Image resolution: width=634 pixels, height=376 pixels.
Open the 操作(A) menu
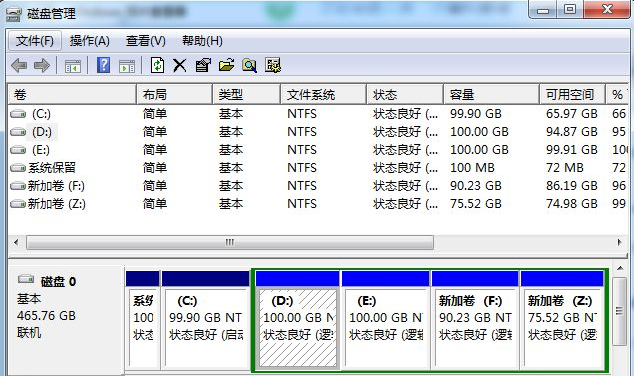click(x=89, y=41)
